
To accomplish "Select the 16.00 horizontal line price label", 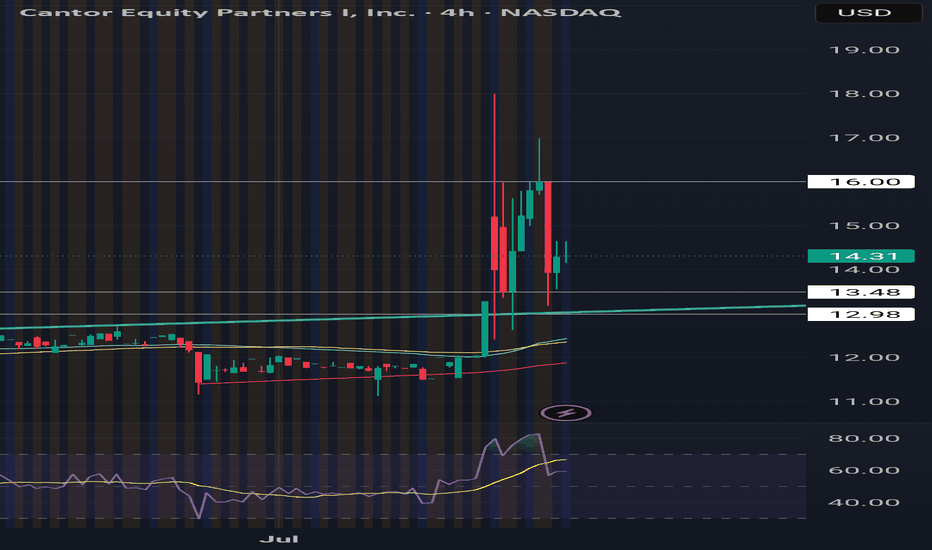I will (861, 181).
